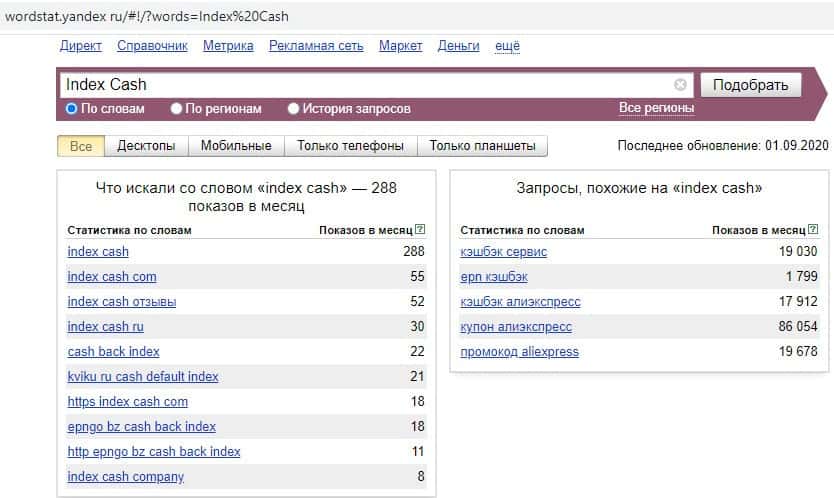This screenshot has height=498, width=834.
Task: Open the 'cash back index' query link
Action: click(x=113, y=352)
